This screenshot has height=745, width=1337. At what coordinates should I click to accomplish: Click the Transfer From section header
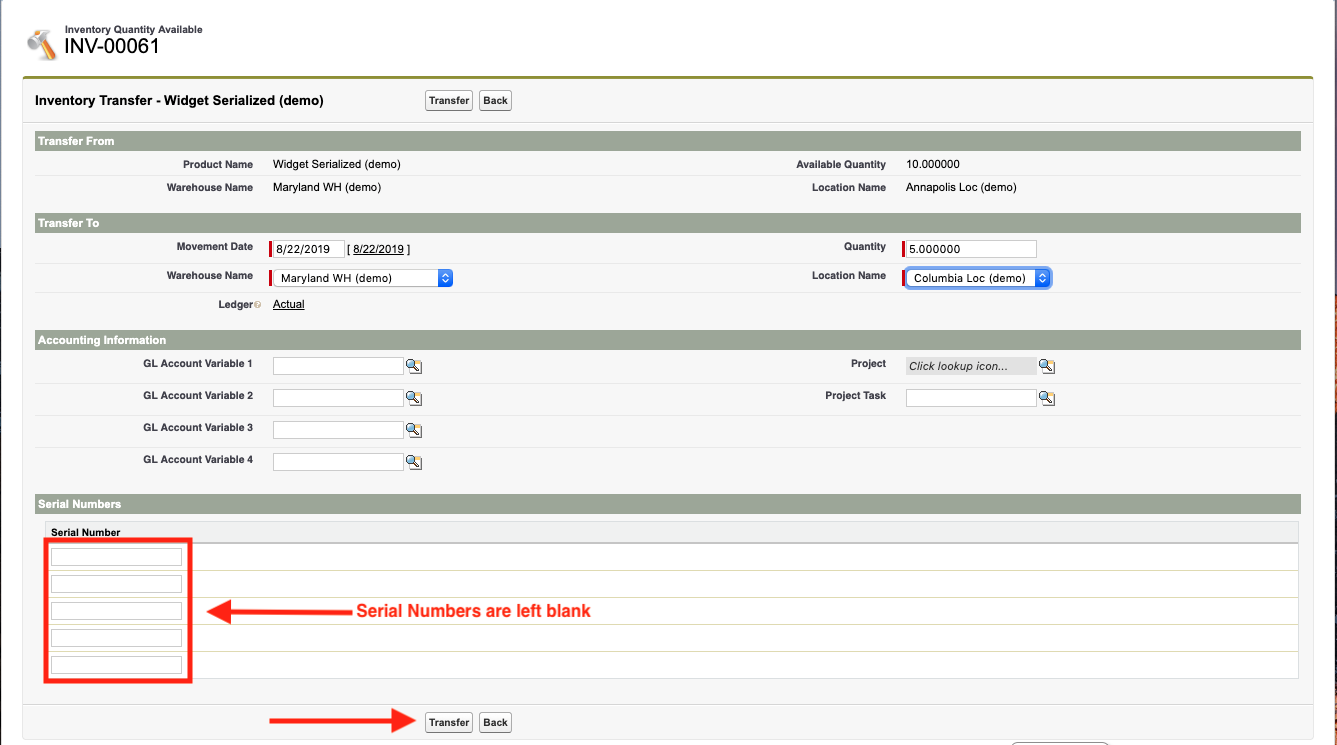[x=668, y=141]
